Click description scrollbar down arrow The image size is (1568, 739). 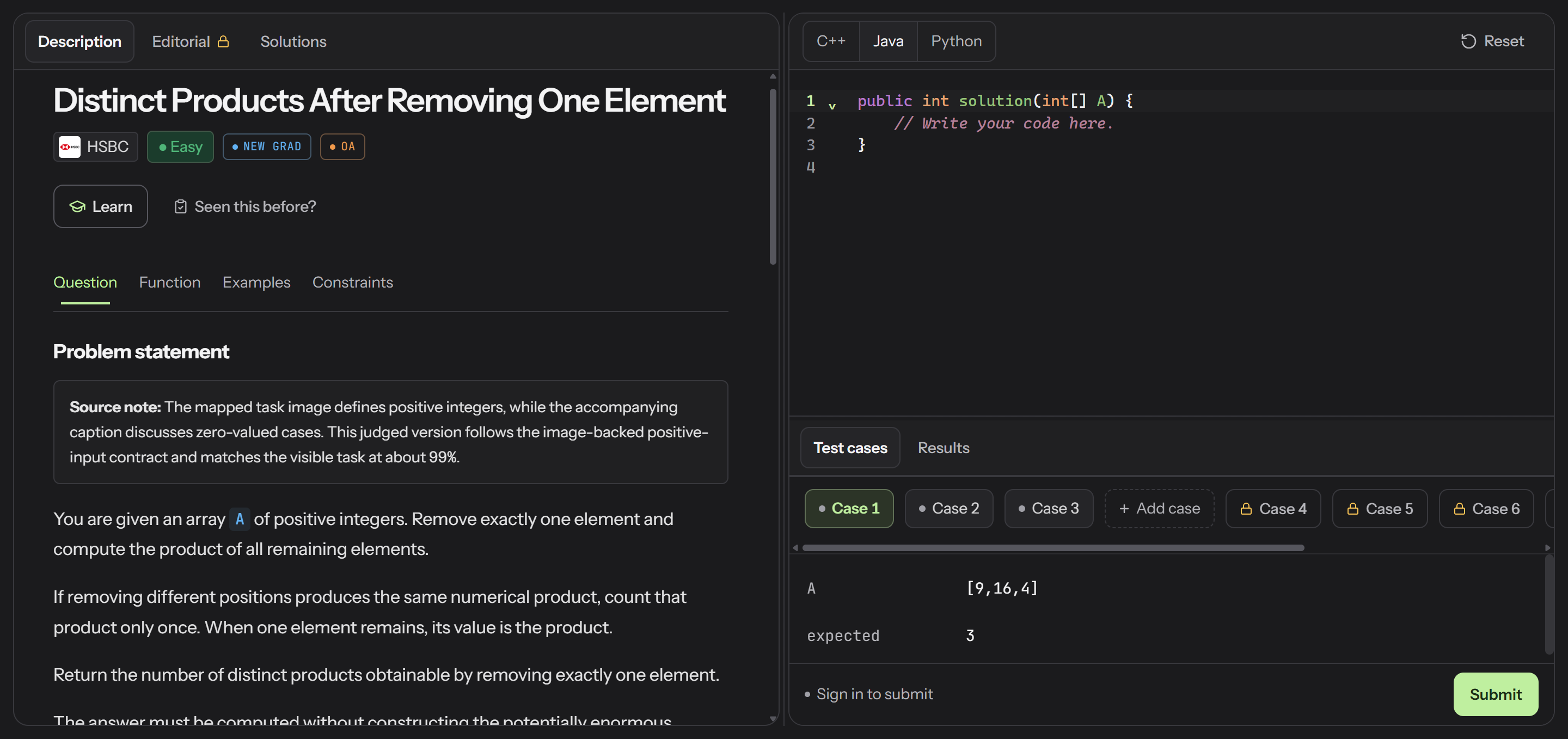point(773,719)
